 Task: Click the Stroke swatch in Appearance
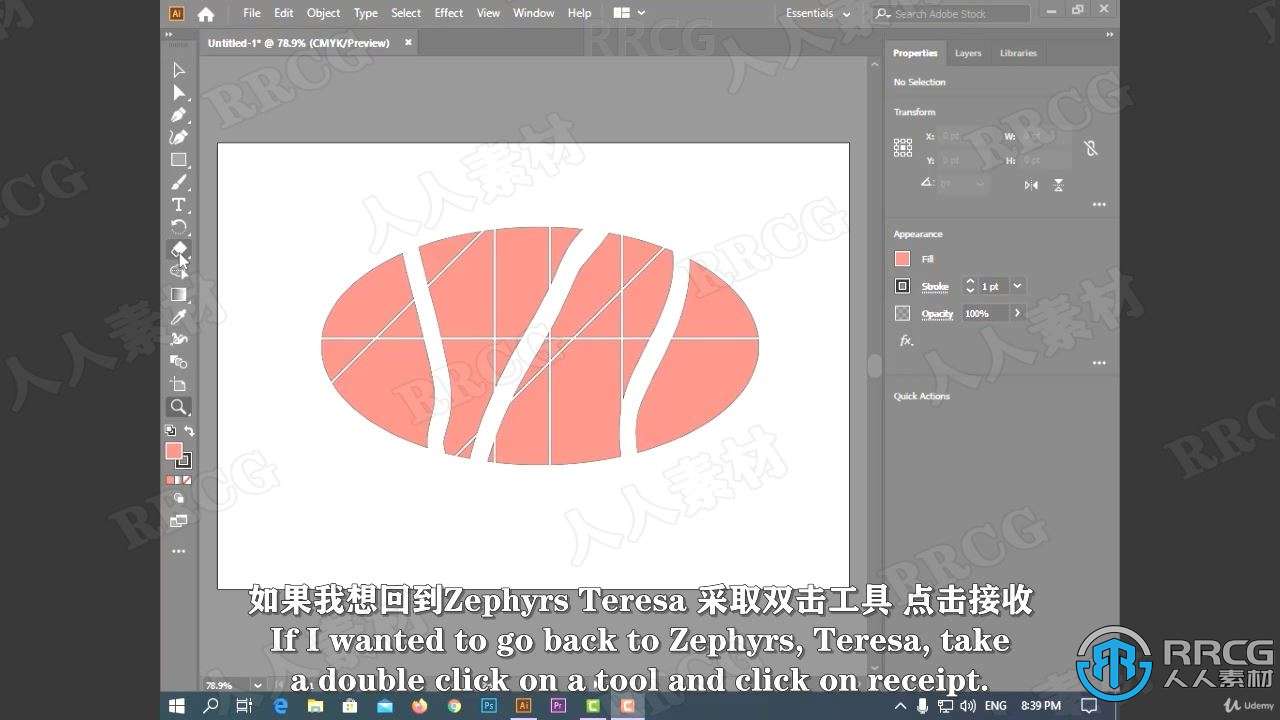[x=902, y=286]
